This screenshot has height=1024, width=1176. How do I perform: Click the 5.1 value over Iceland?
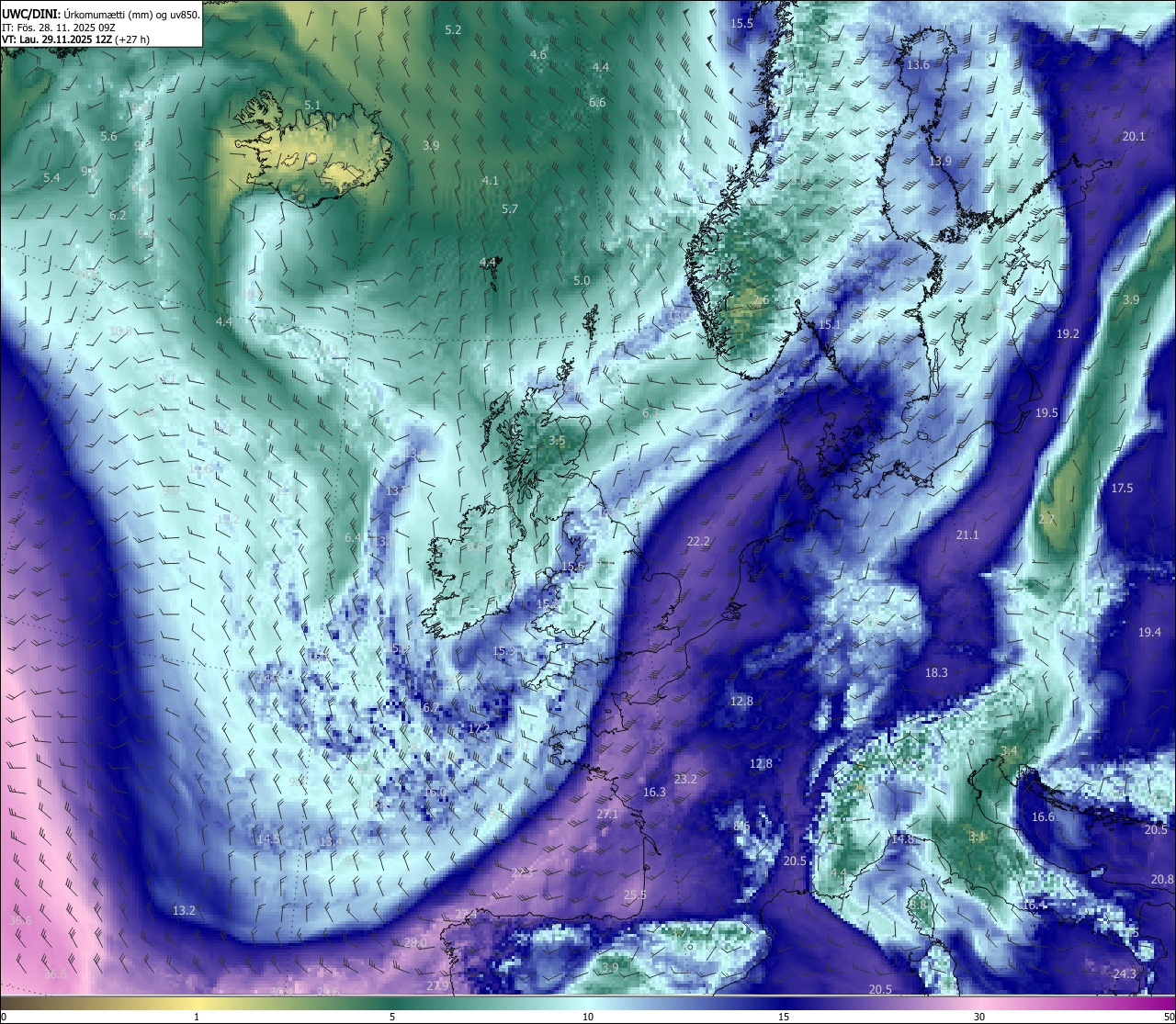click(312, 106)
